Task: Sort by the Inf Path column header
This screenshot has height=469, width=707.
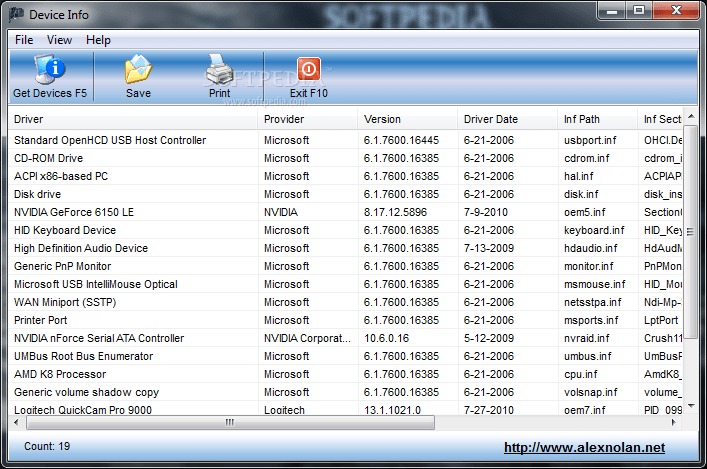Action: [598, 119]
